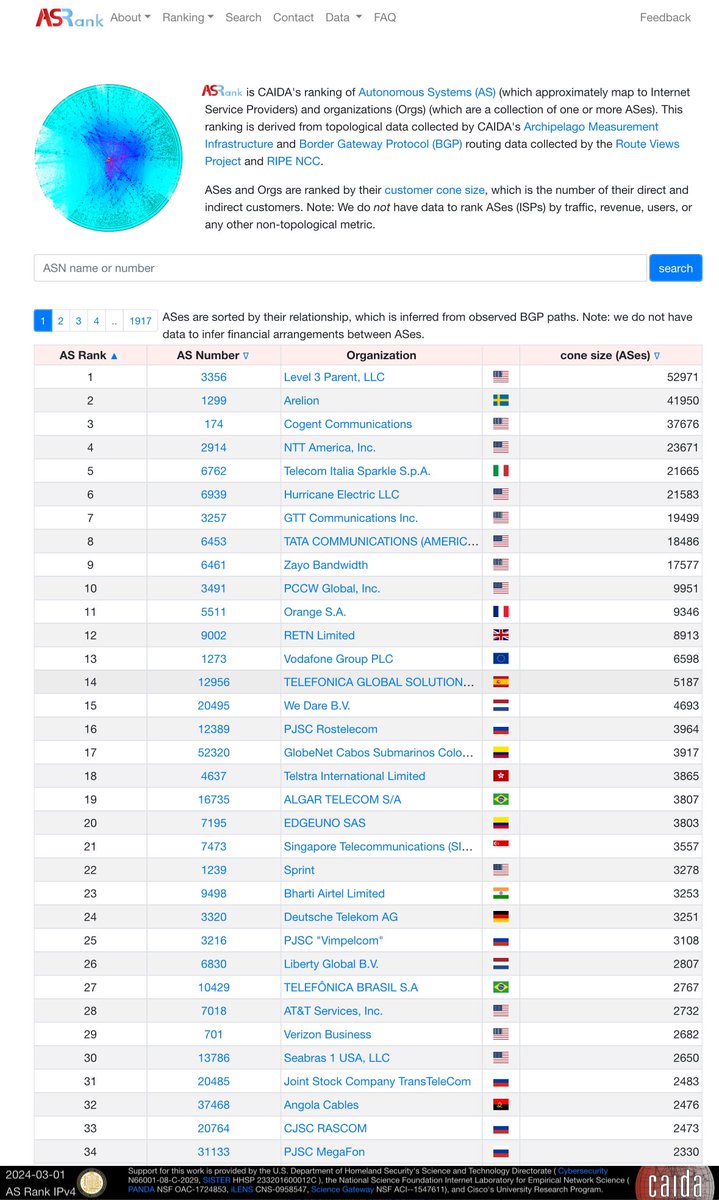Select page 1 in pagination

point(43,321)
